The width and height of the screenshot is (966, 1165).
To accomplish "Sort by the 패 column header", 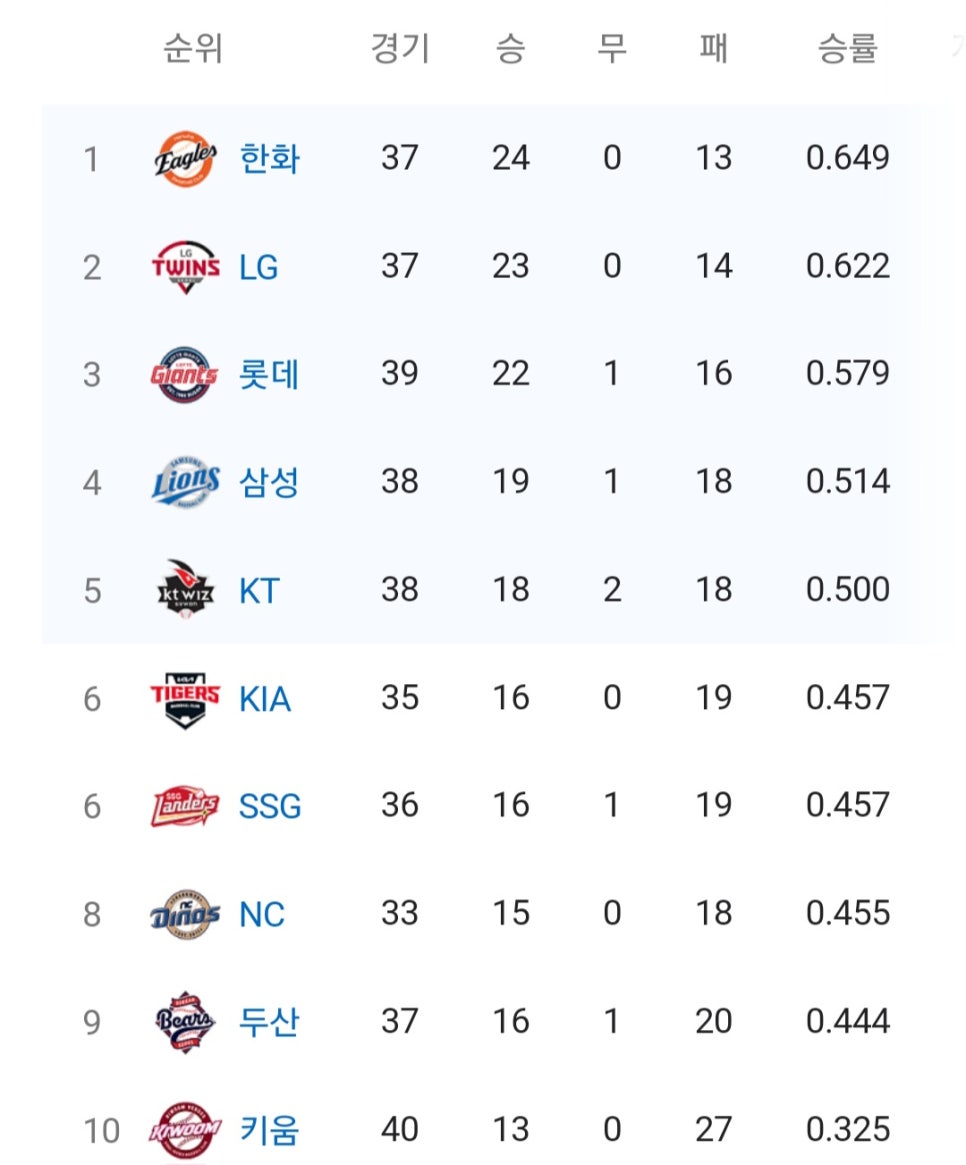I will [713, 49].
